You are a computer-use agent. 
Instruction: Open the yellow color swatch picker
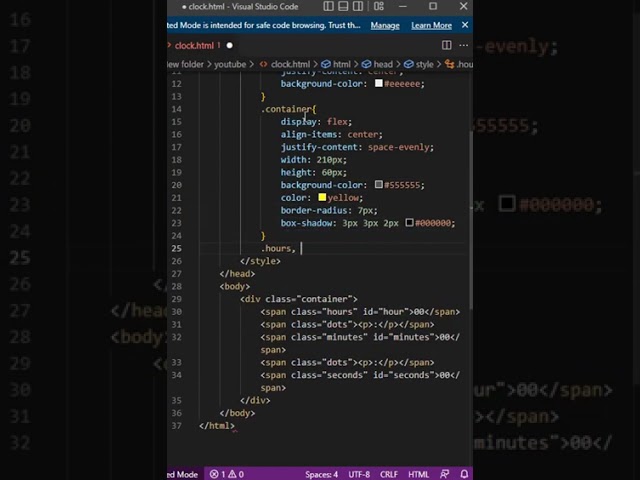322,197
